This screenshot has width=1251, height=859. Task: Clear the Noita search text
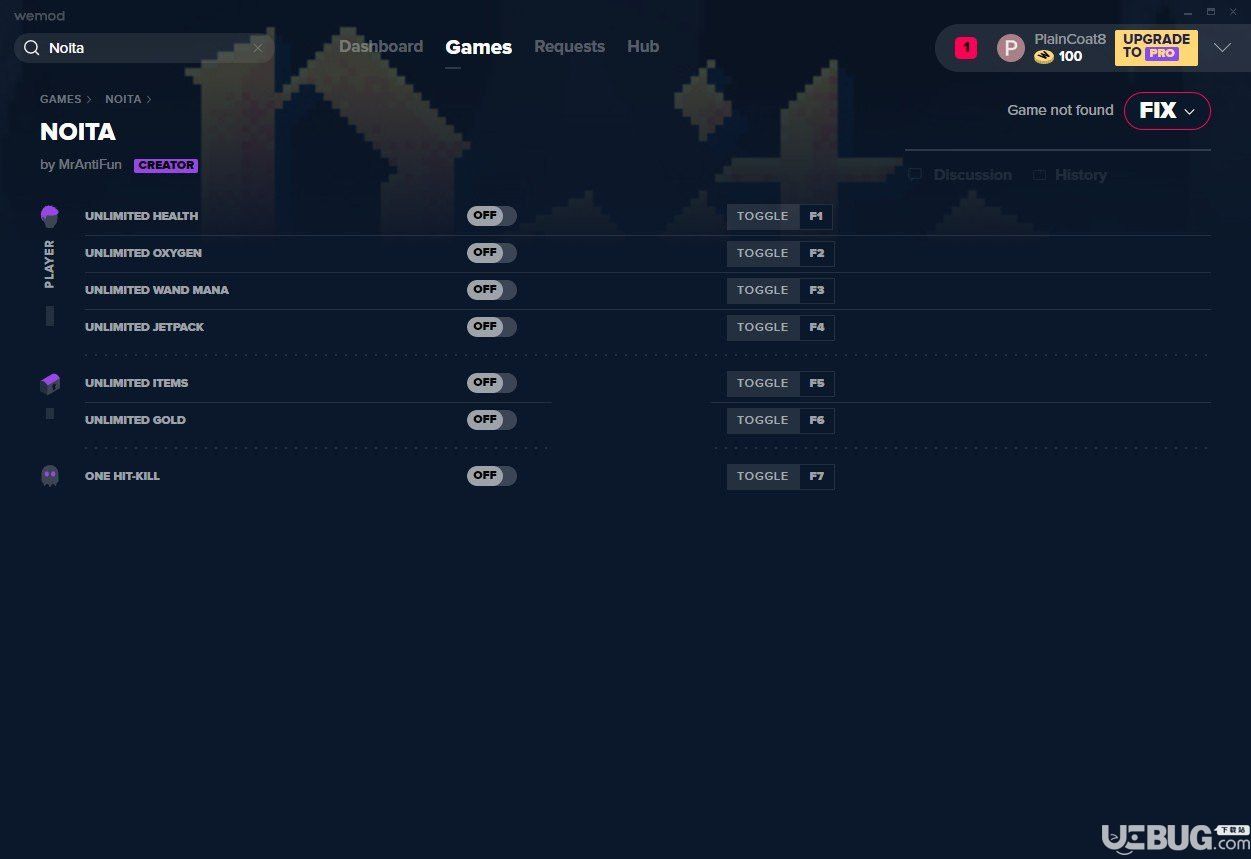pos(257,48)
